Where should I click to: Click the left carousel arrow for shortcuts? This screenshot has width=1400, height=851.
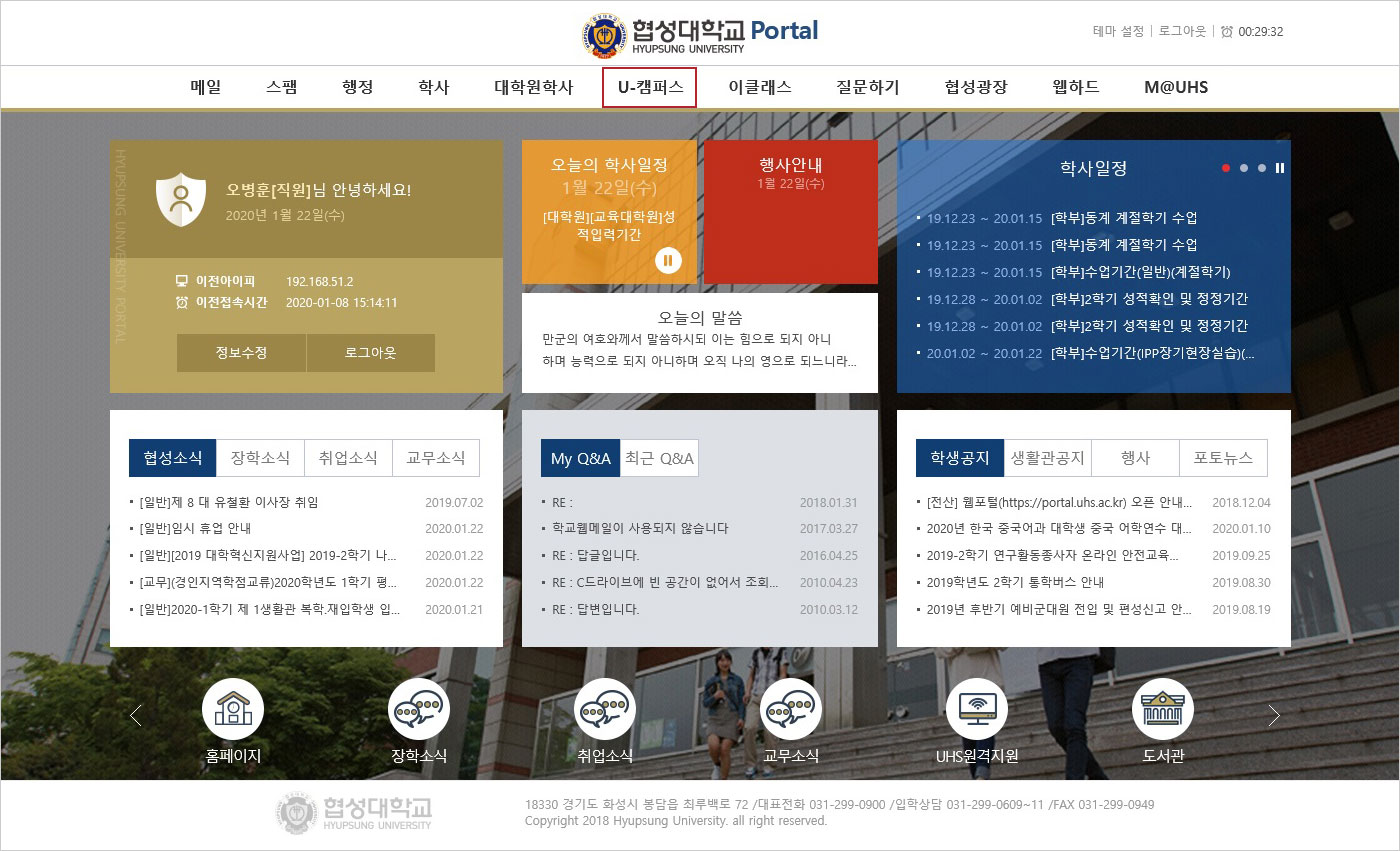[136, 715]
